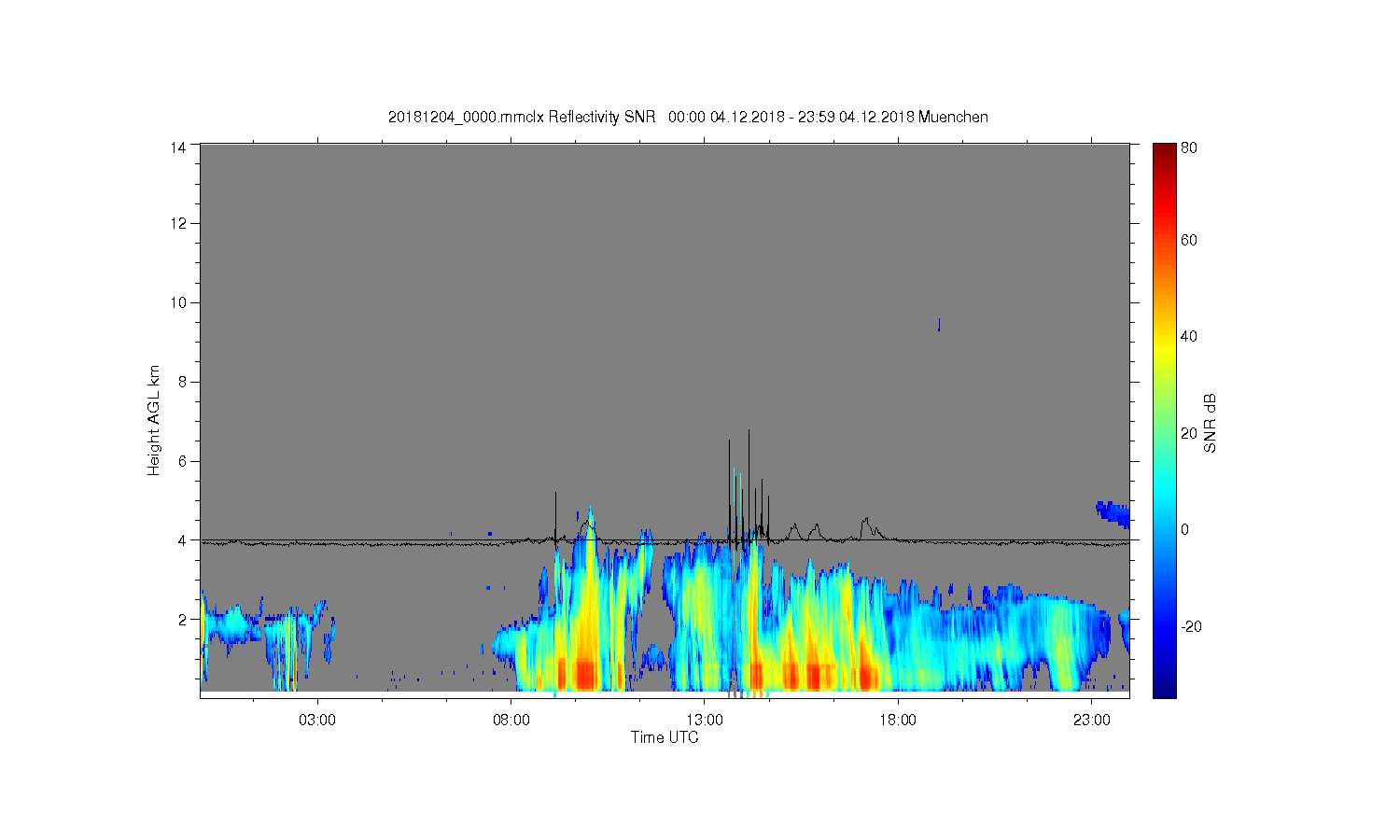Screen dimensions: 1400x840
Task: Click the dark red top of the colorbar
Action: (1164, 151)
